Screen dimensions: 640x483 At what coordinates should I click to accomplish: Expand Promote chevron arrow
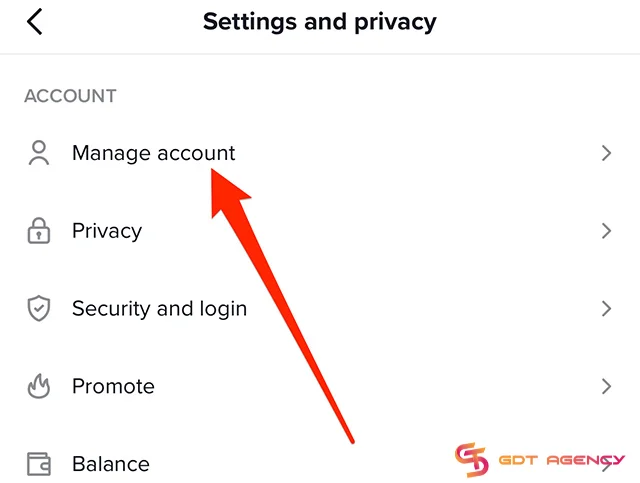tap(605, 386)
